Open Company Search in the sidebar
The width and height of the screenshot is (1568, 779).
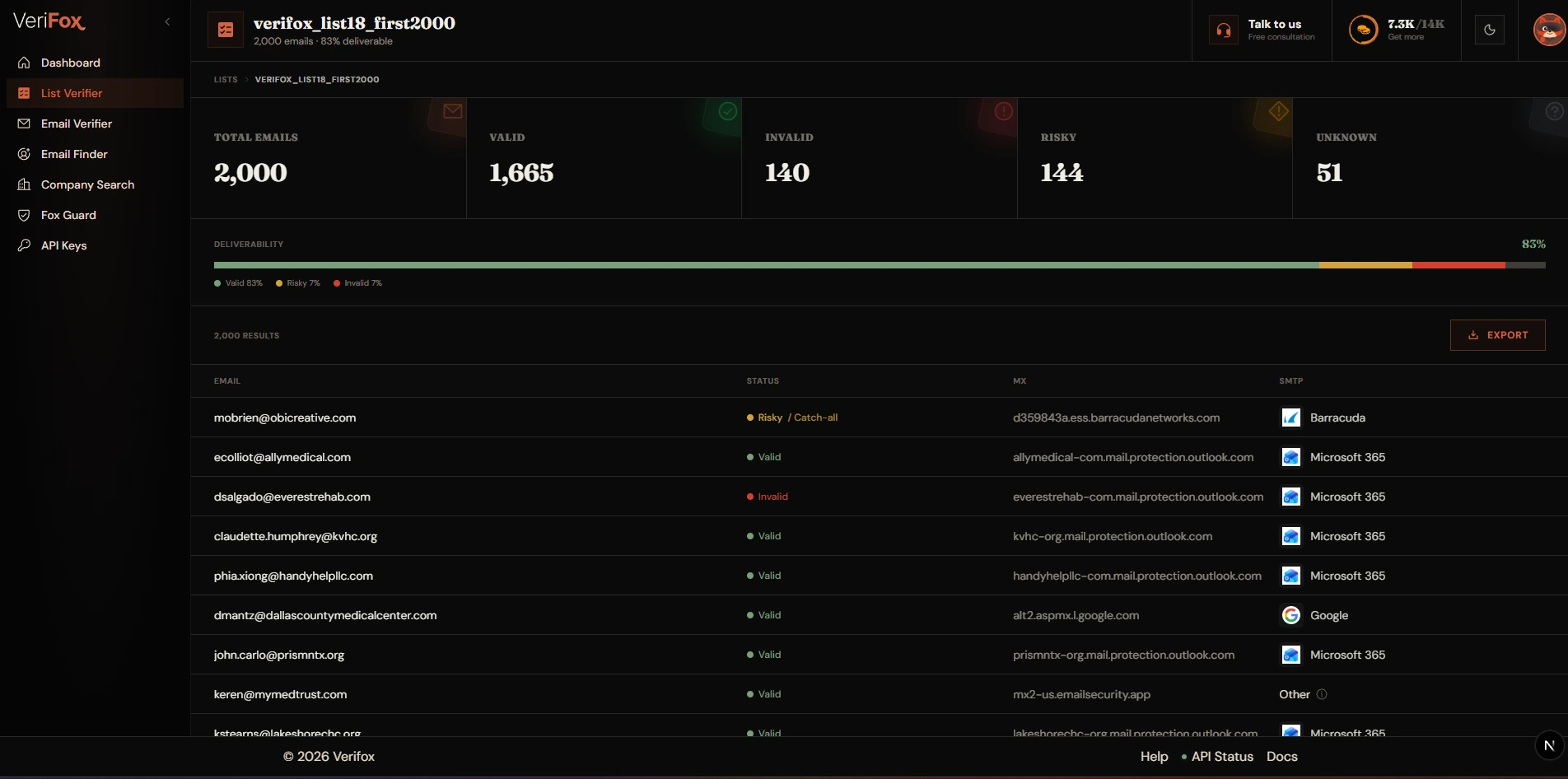click(95, 184)
